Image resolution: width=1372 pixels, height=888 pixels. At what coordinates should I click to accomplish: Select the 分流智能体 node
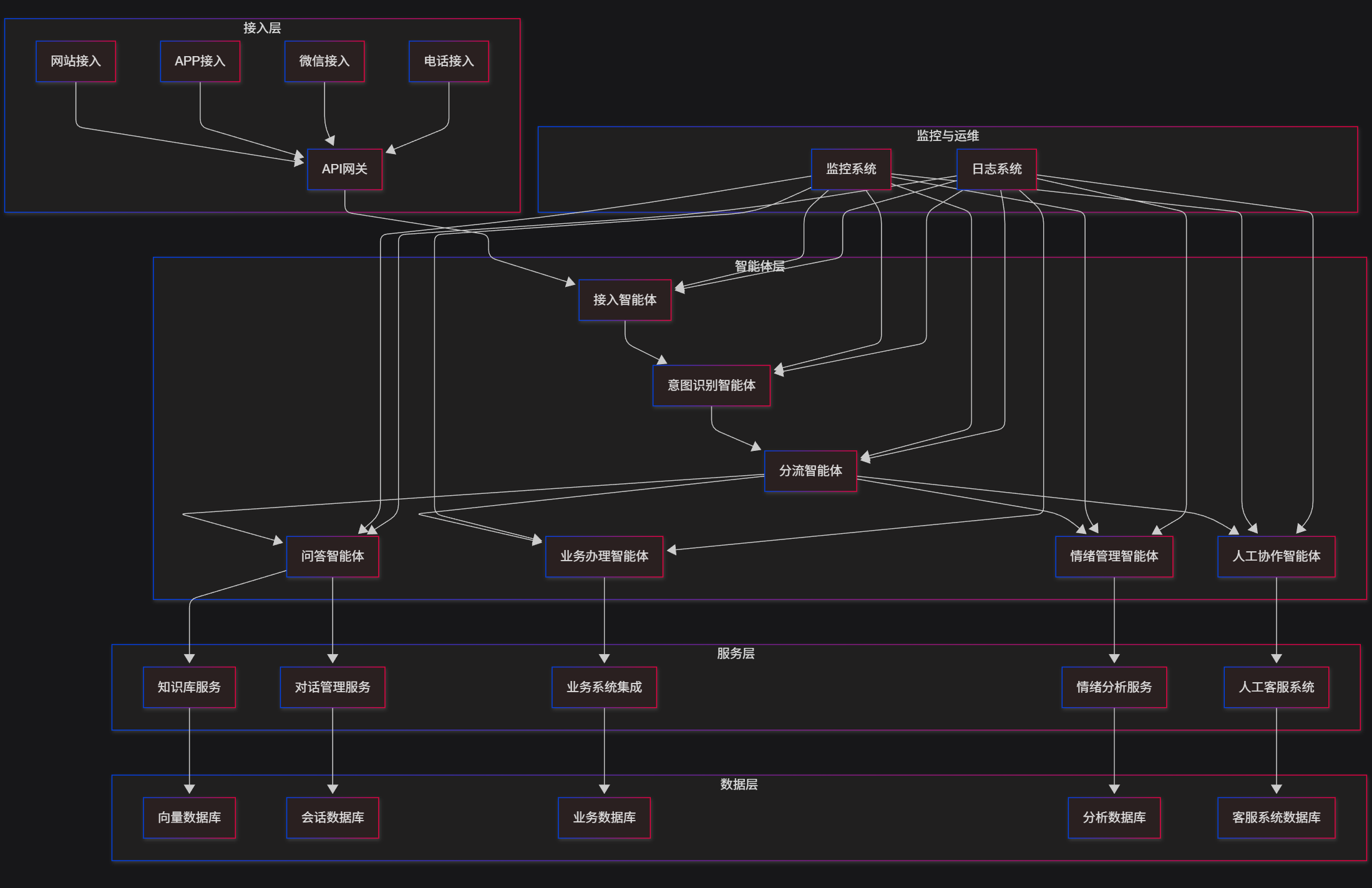pyautogui.click(x=810, y=471)
